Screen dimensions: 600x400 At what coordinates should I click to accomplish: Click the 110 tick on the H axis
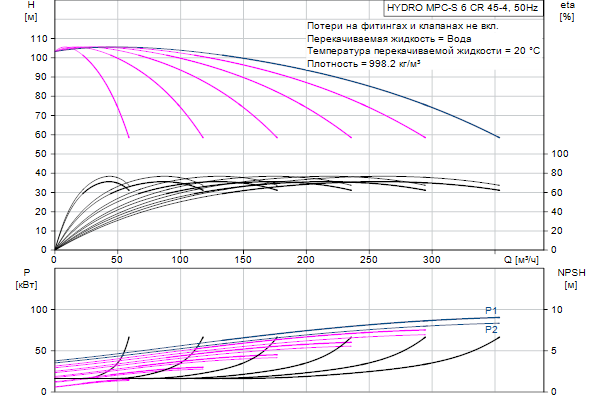tap(40, 38)
